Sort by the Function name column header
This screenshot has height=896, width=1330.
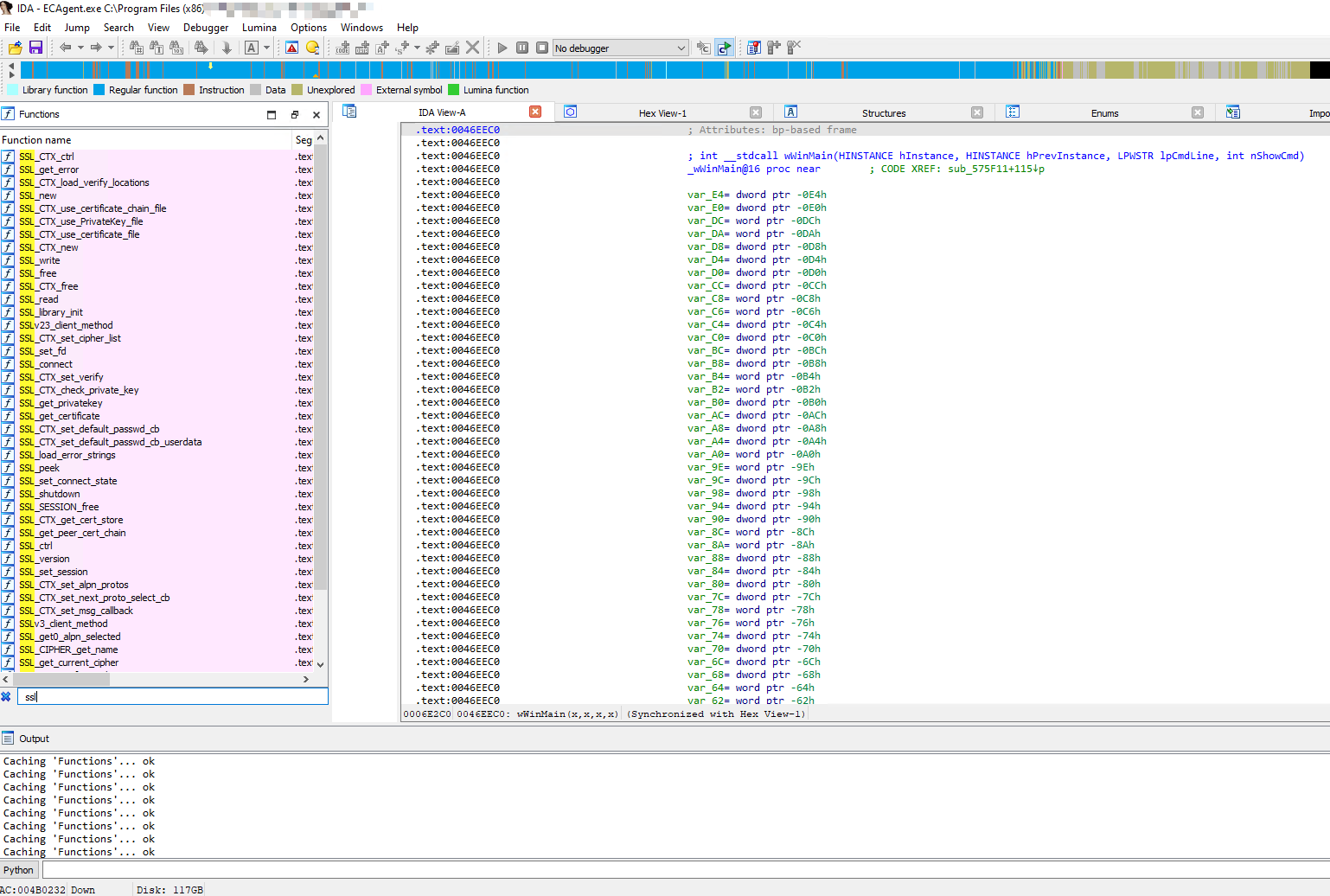(x=145, y=140)
